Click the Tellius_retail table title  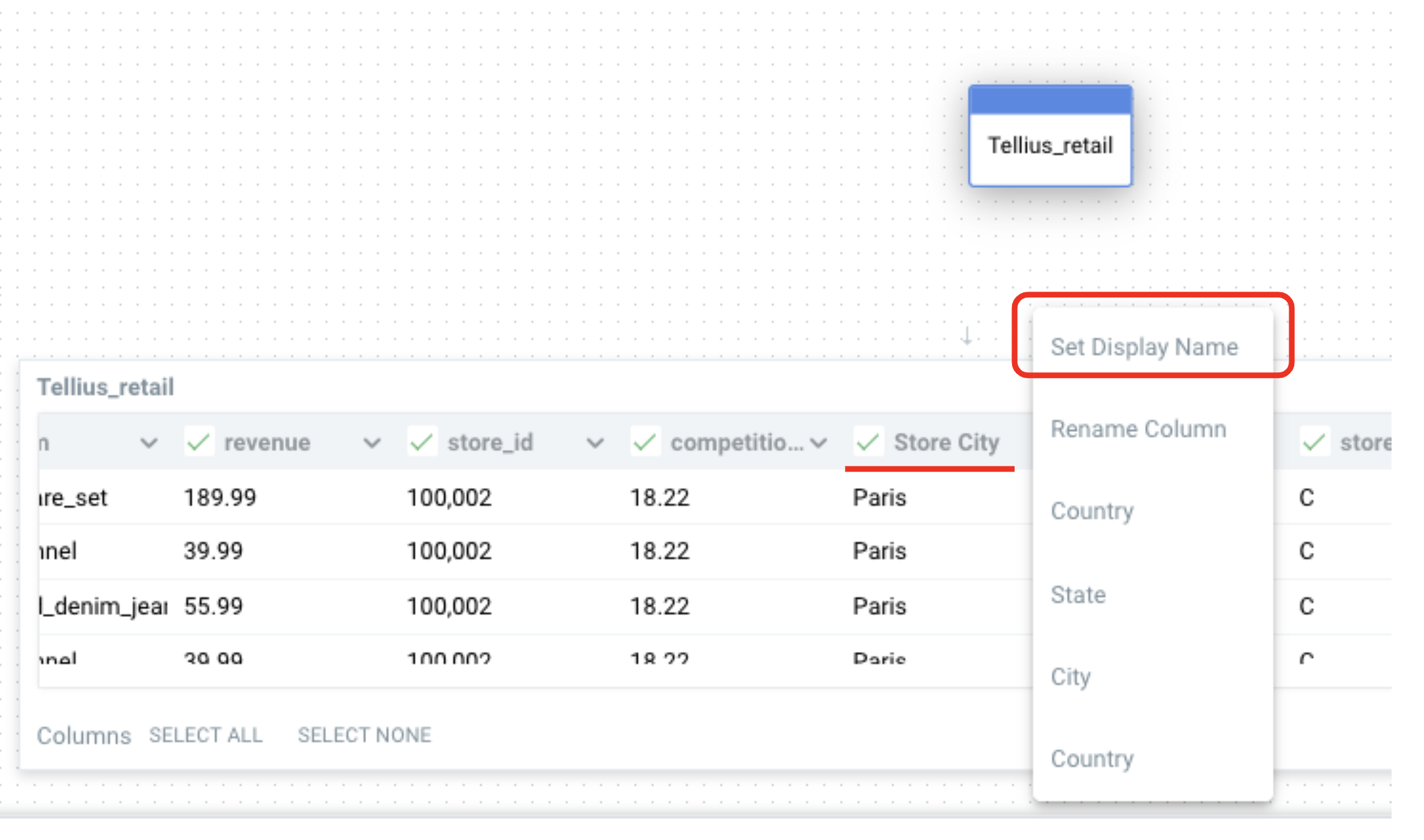(x=106, y=387)
